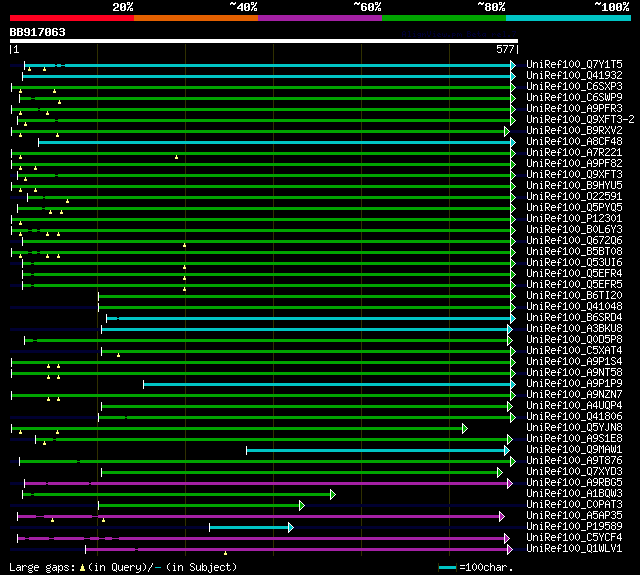Select the UniRef100_Q9MAW1 cyan alignment bar
The height and width of the screenshot is (575, 640).
coord(375,451)
